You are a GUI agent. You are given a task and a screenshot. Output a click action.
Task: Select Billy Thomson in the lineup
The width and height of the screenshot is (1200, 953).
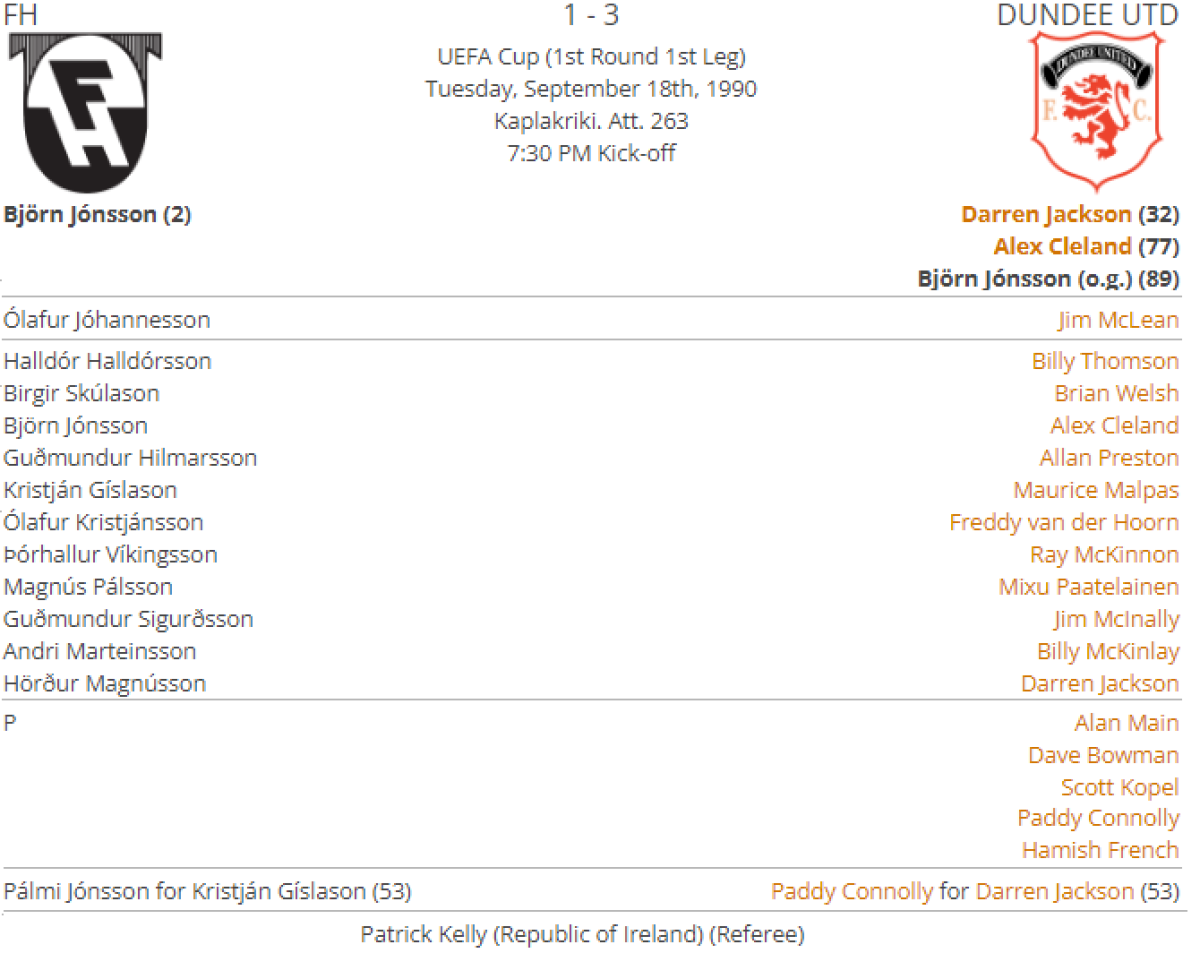[x=1105, y=361]
